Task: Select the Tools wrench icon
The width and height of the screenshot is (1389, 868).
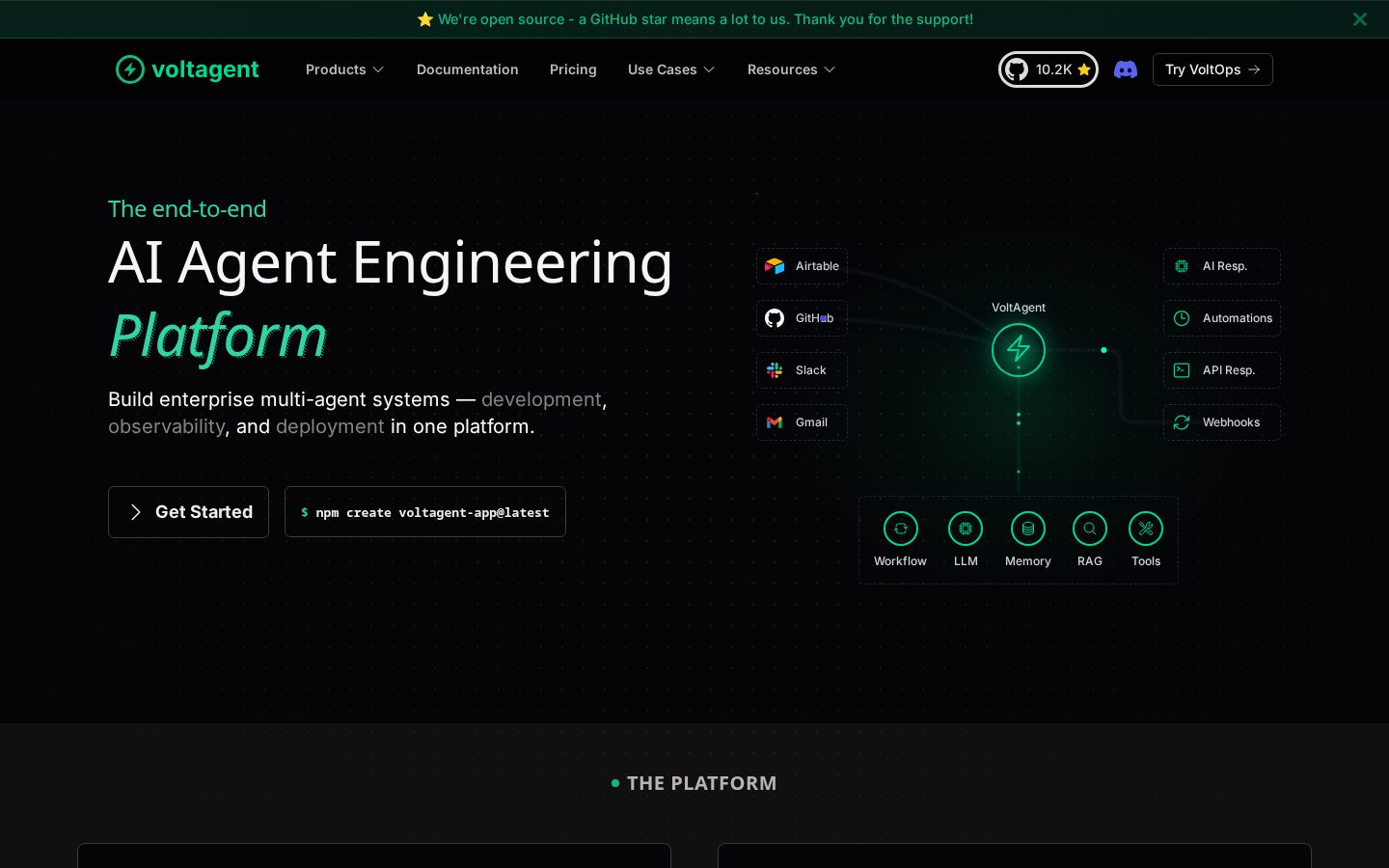Action: pos(1146,529)
